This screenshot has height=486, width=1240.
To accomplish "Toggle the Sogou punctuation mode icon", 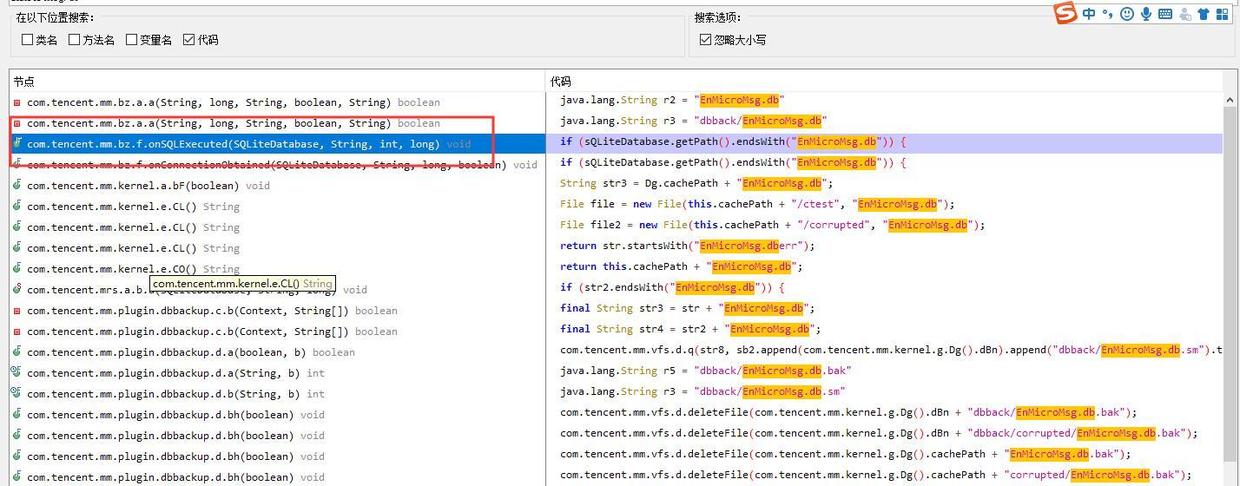I will pyautogui.click(x=1108, y=14).
